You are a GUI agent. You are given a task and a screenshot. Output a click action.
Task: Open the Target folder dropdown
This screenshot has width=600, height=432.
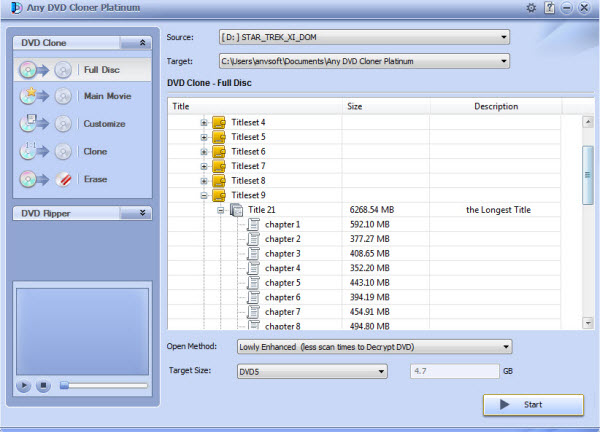(504, 61)
